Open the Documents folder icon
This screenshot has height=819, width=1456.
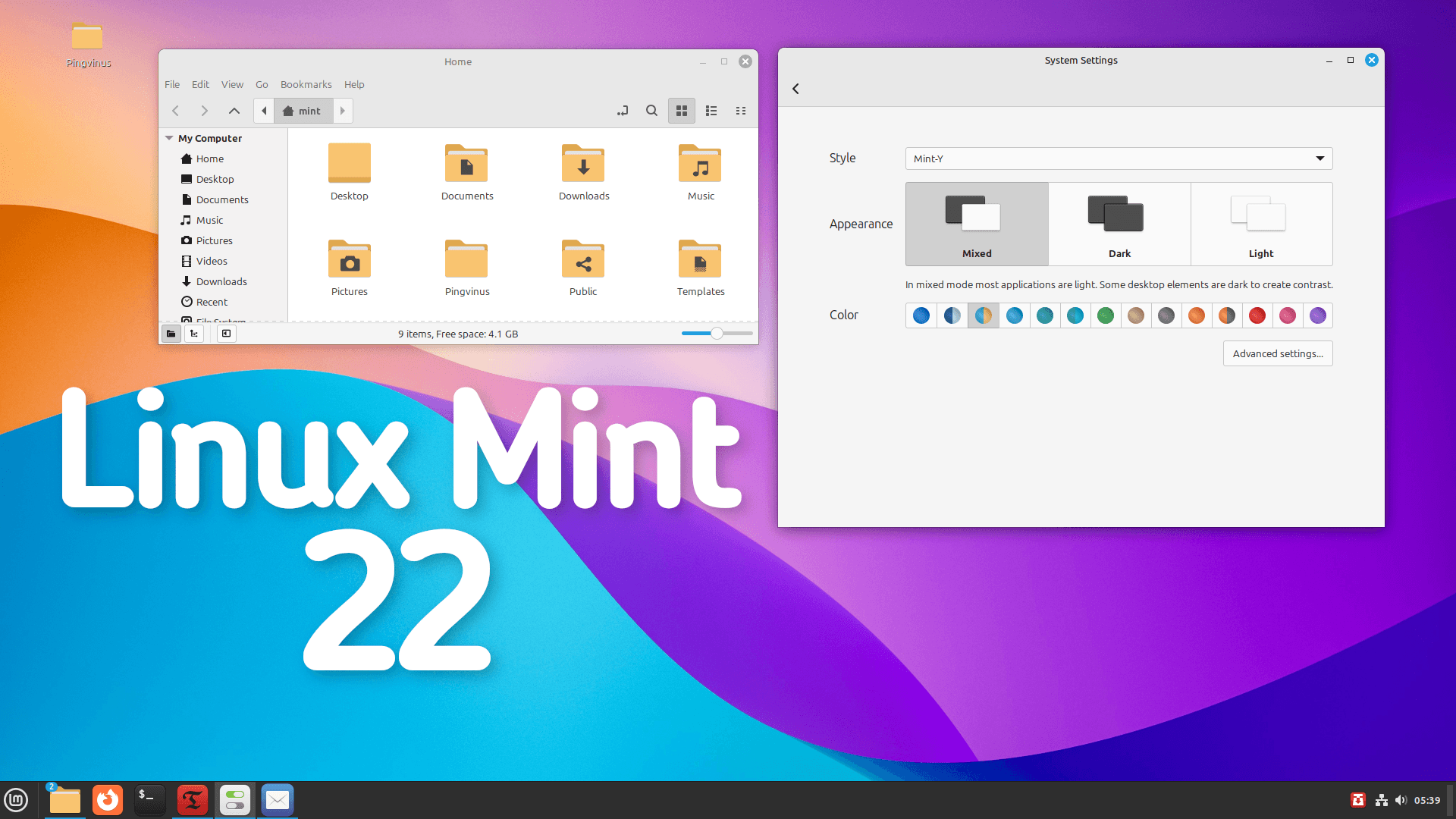point(467,171)
